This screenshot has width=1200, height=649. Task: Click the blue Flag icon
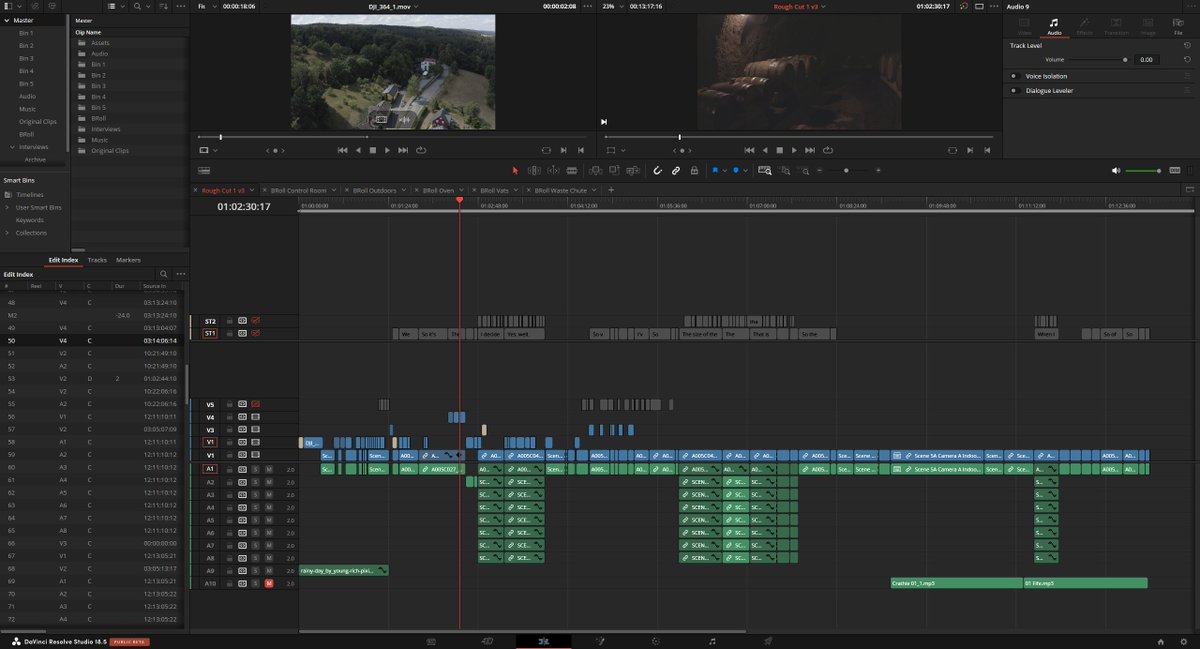[x=715, y=170]
